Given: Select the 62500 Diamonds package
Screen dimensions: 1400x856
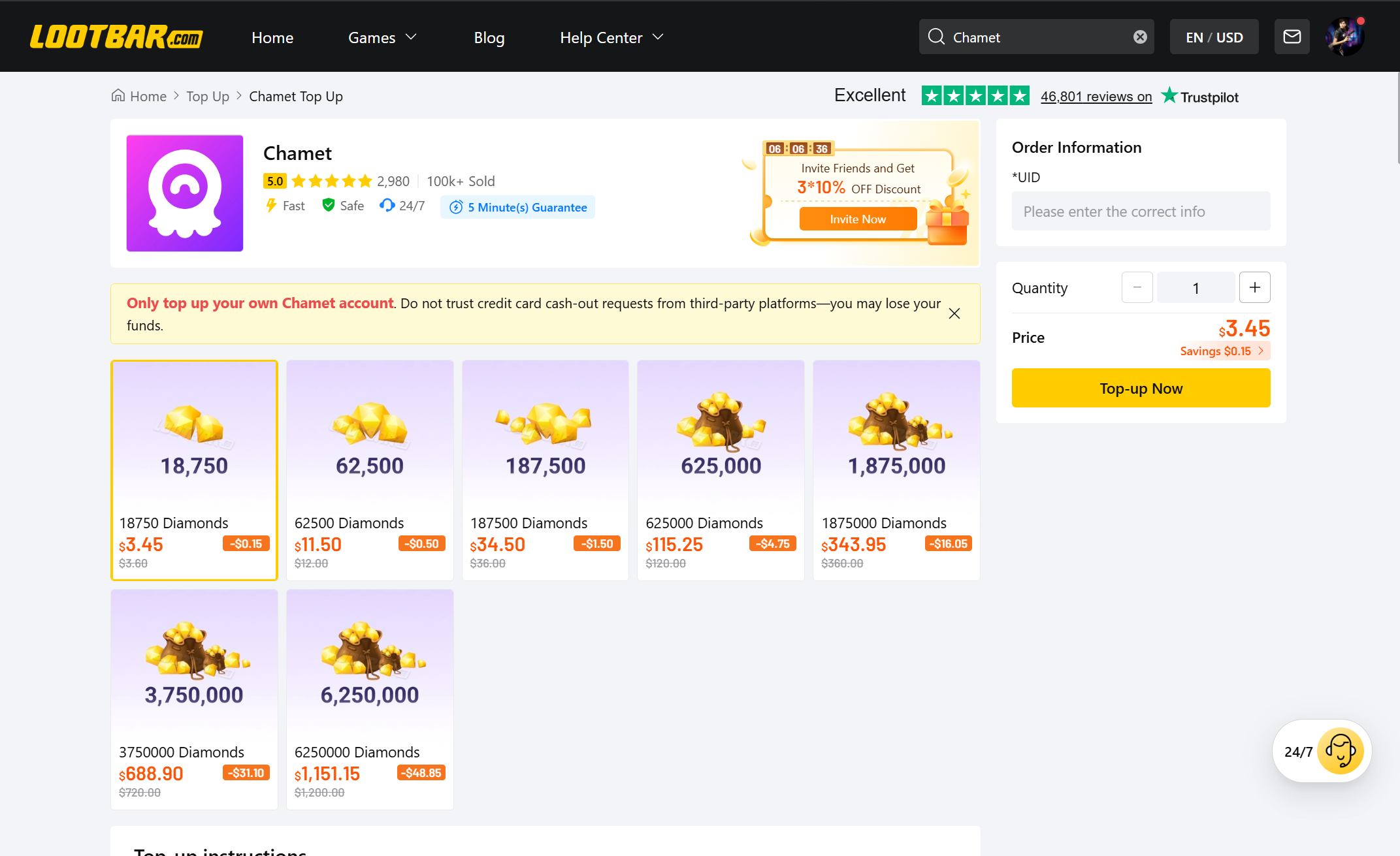Looking at the screenshot, I should point(370,470).
